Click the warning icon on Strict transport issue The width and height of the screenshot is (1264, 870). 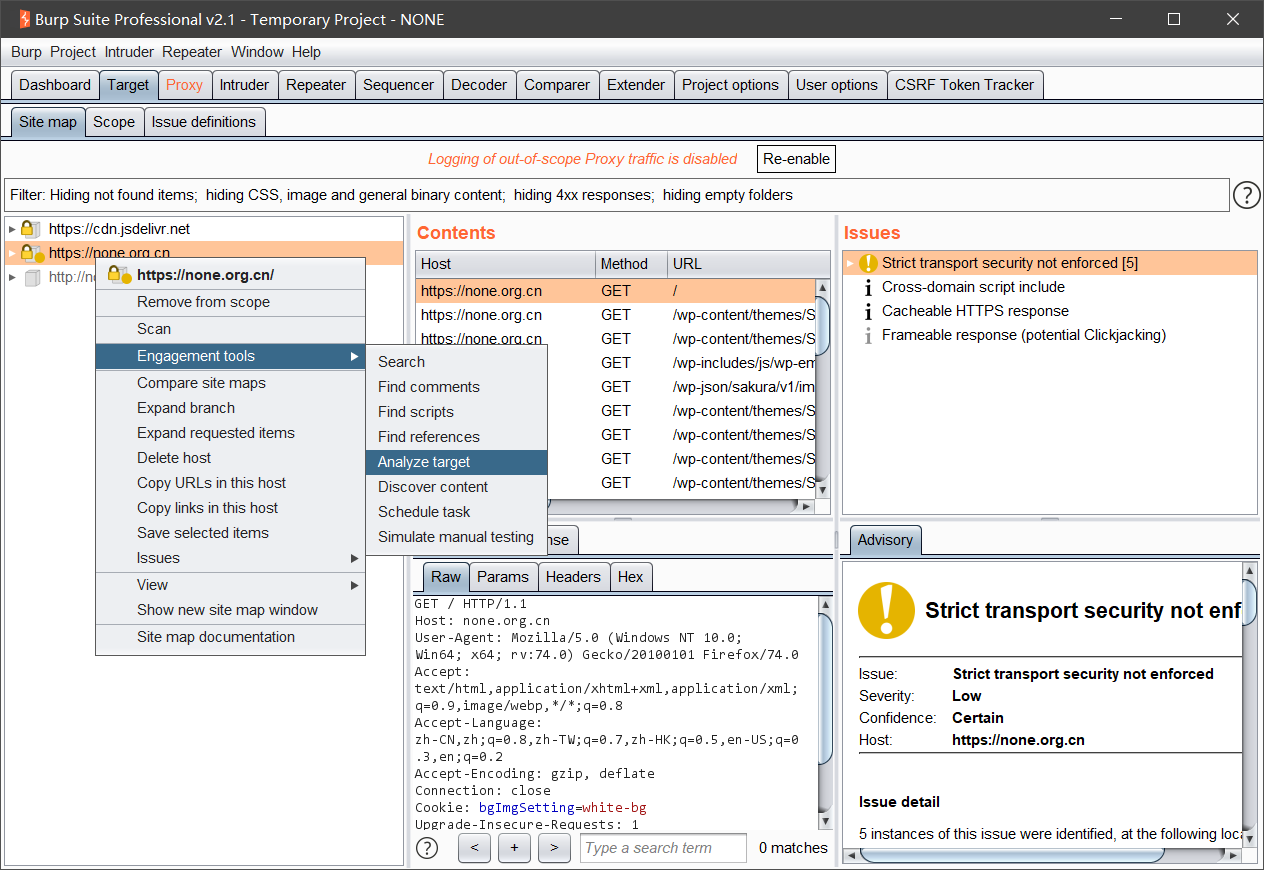[868, 263]
